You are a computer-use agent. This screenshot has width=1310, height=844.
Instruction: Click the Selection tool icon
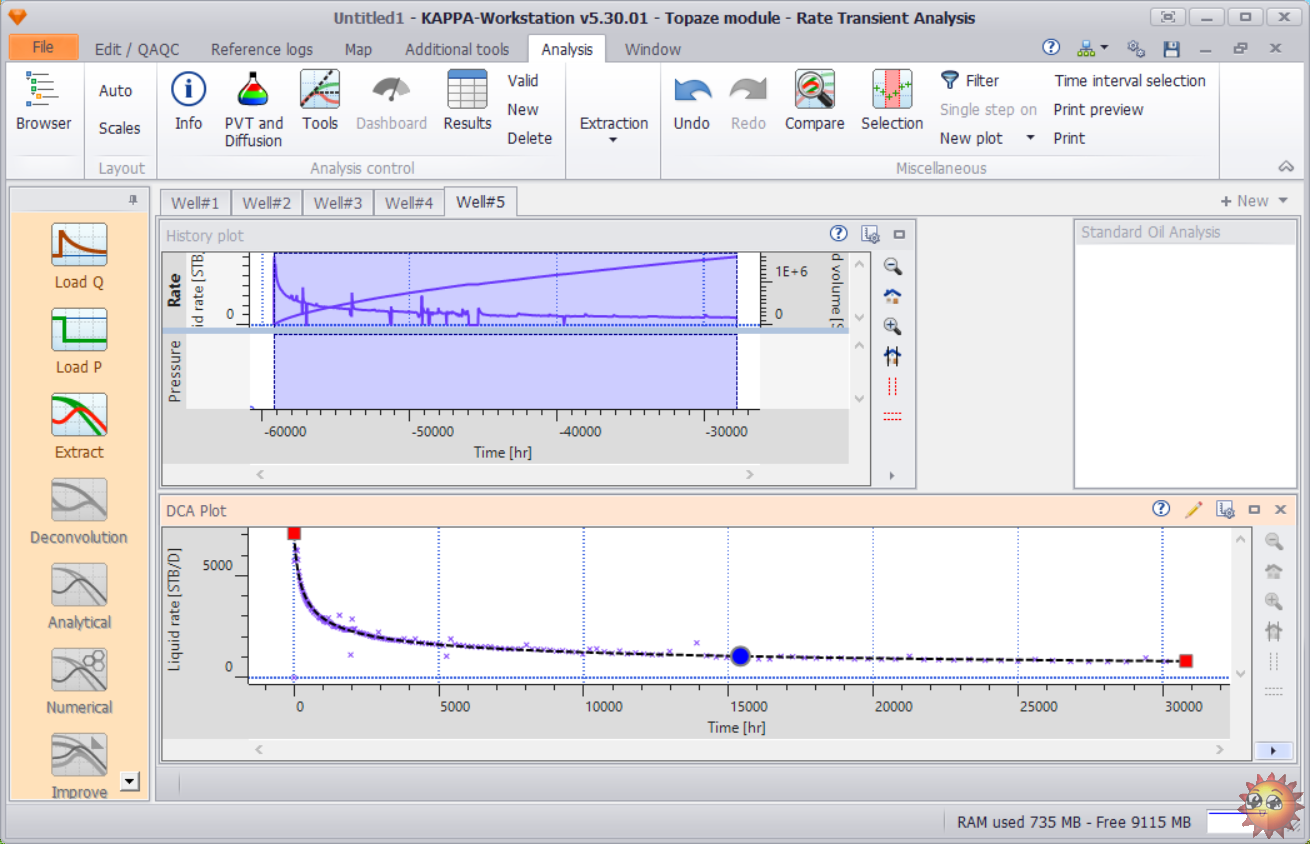coord(892,90)
